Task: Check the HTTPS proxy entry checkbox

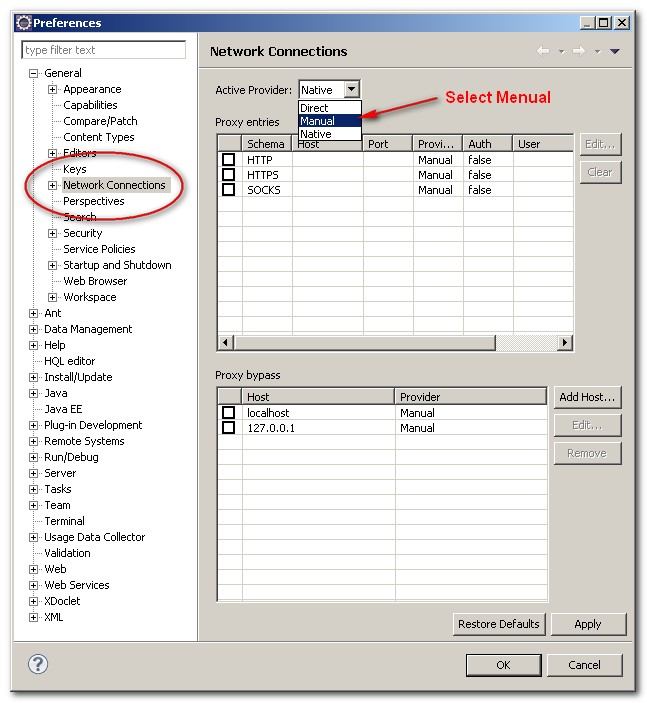Action: [228, 174]
